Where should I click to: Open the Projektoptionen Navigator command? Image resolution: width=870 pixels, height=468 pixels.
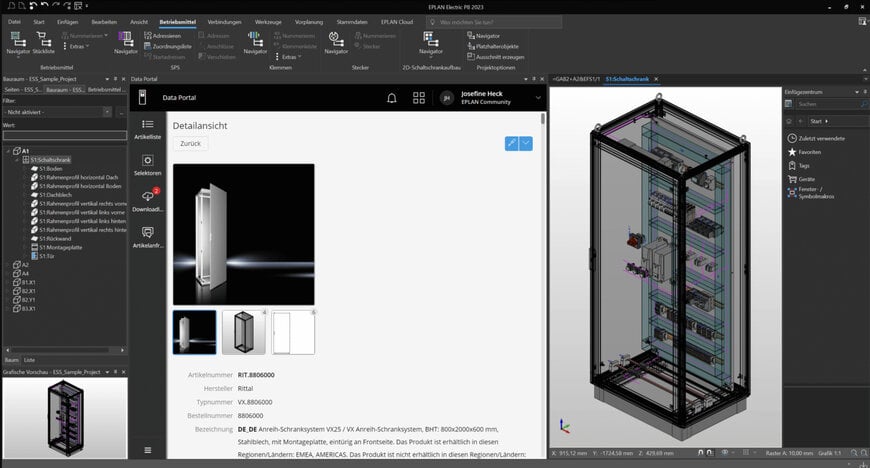(x=483, y=36)
